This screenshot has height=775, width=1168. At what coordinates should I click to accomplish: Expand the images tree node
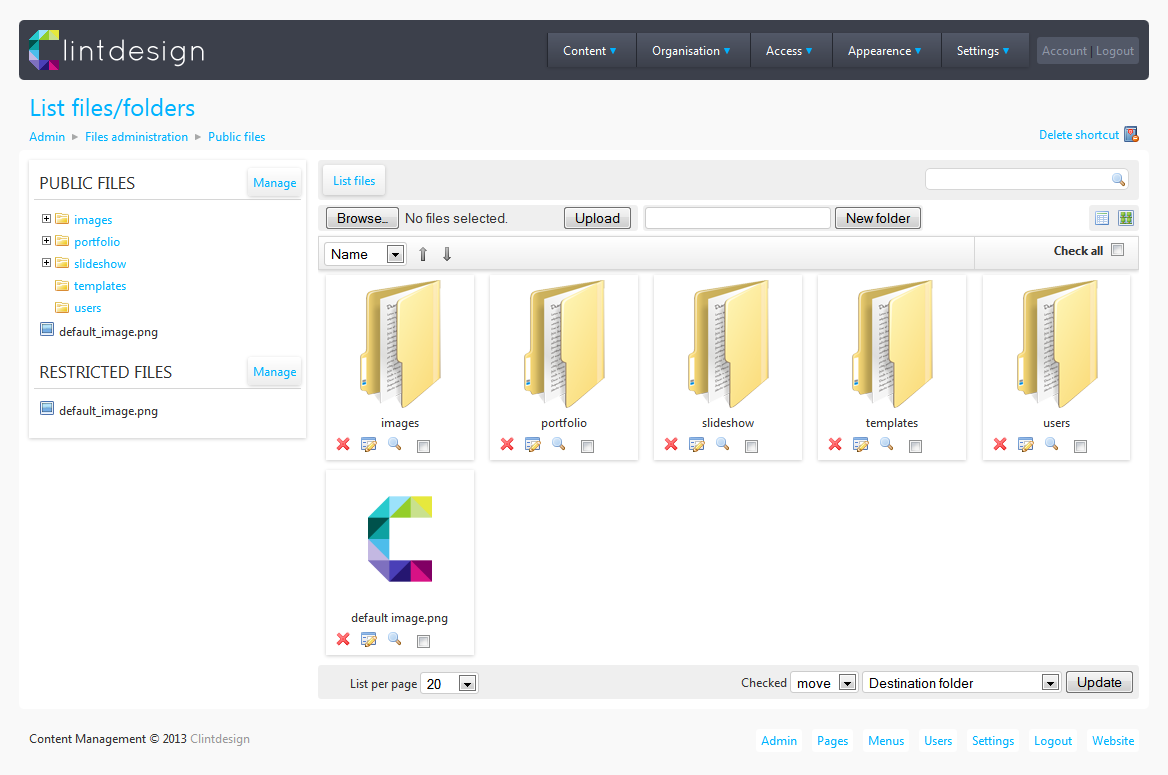coord(46,218)
